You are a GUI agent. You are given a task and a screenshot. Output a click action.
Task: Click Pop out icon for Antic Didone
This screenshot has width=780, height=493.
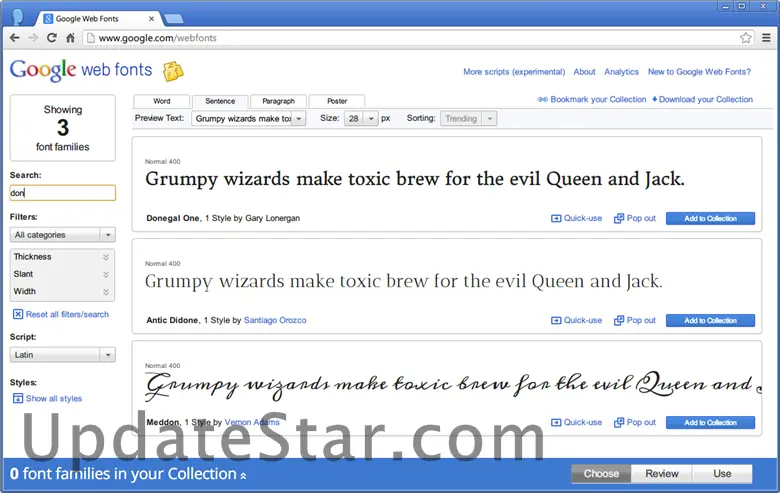pos(619,320)
